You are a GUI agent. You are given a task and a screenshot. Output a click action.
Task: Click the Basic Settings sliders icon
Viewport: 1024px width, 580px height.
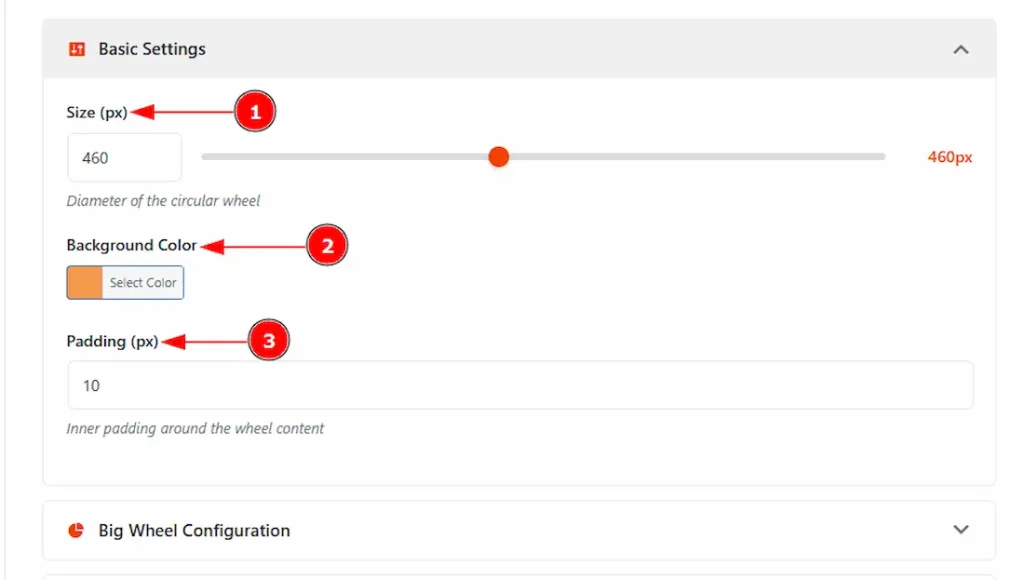point(76,49)
